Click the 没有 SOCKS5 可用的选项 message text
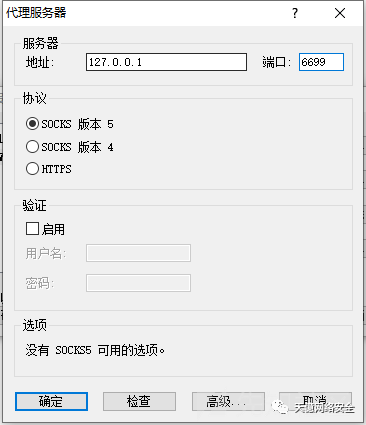 (95, 350)
